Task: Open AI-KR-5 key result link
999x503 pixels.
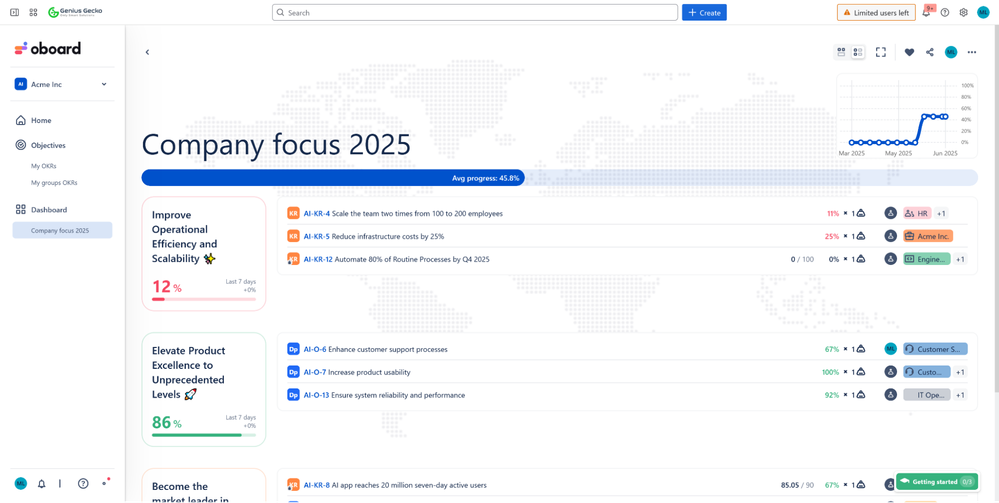Action: (x=317, y=237)
